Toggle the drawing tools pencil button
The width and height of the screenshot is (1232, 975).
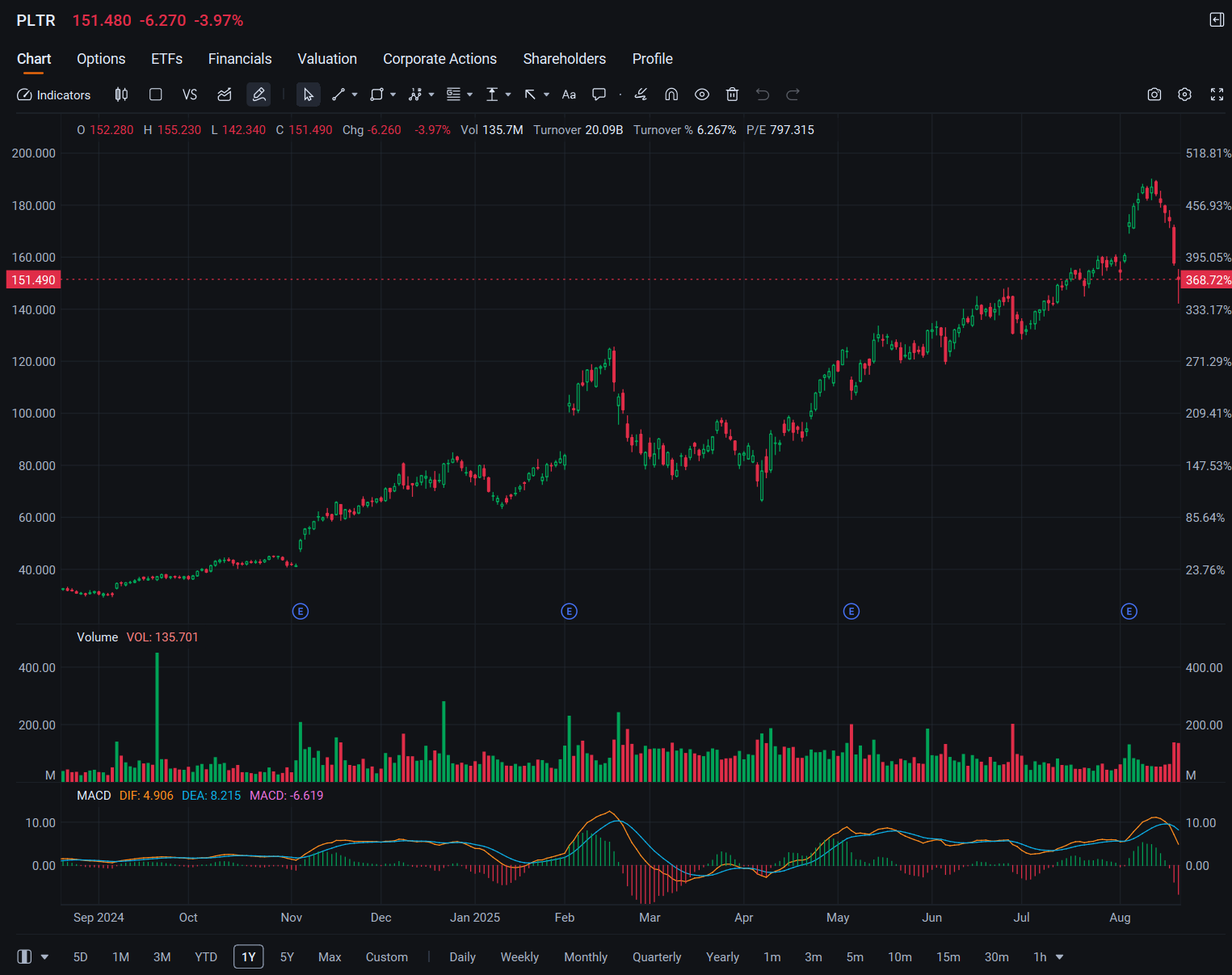(x=259, y=95)
